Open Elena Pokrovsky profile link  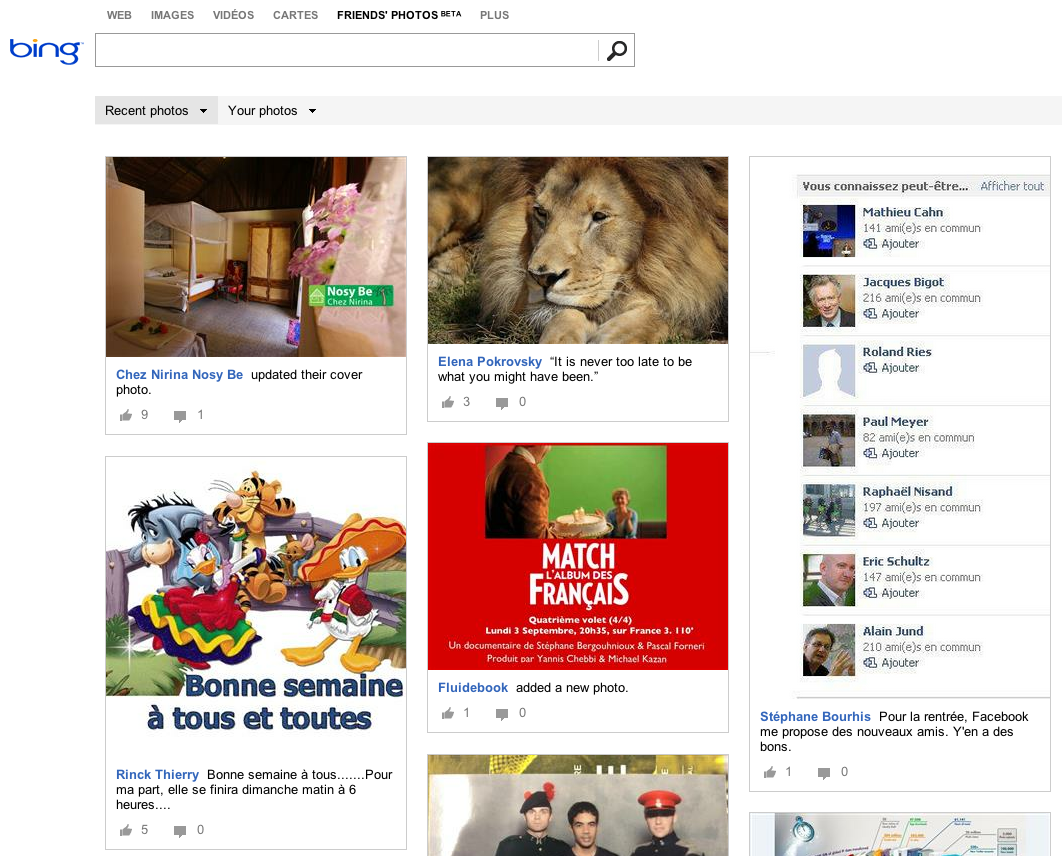(490, 362)
